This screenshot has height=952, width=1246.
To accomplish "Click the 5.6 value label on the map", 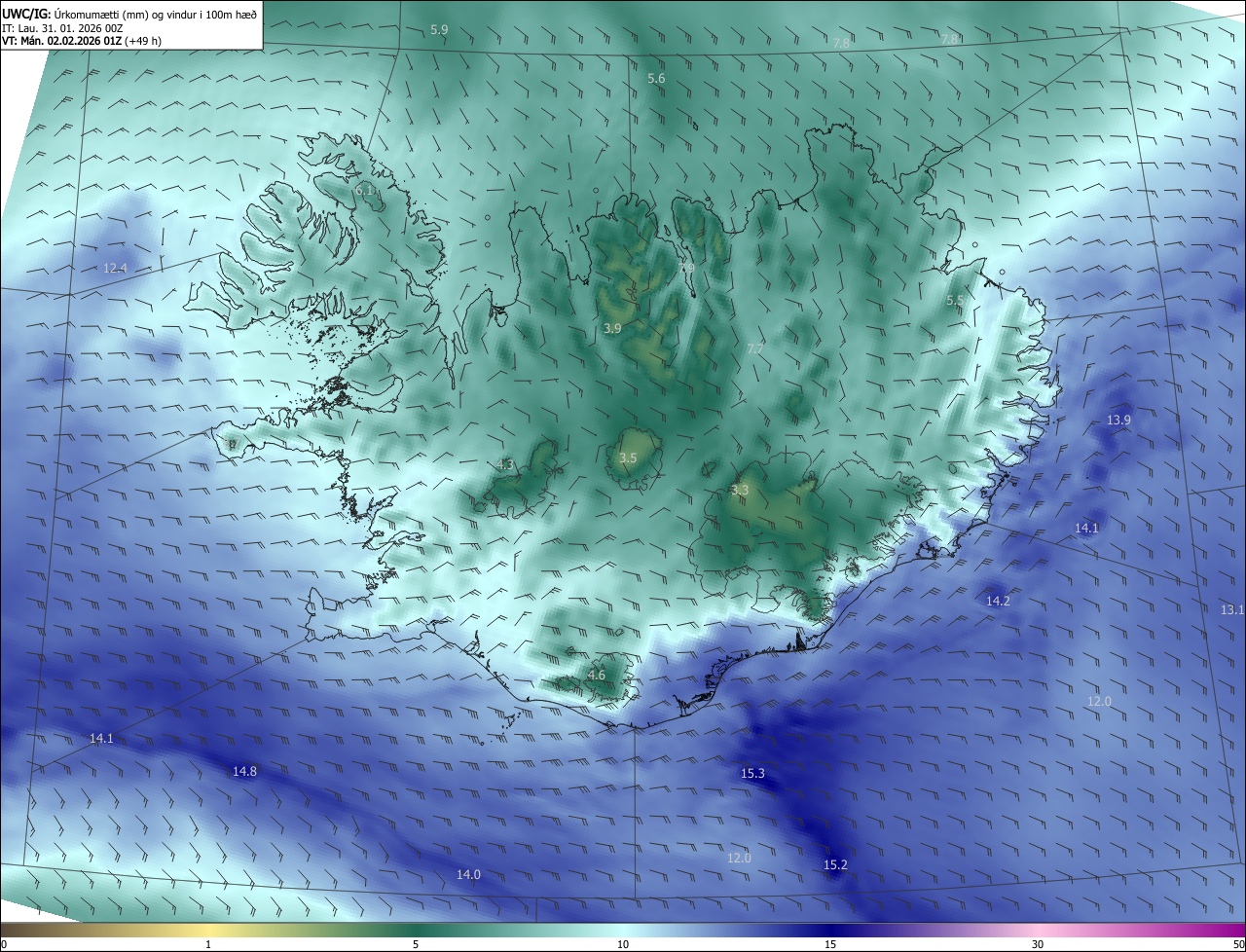I will [656, 78].
